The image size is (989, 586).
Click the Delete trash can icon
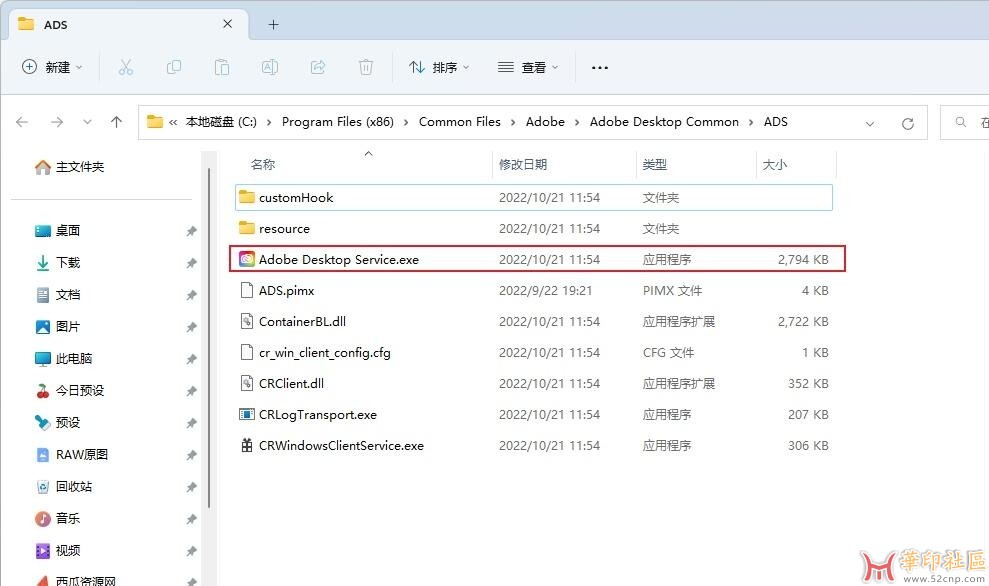(x=366, y=67)
